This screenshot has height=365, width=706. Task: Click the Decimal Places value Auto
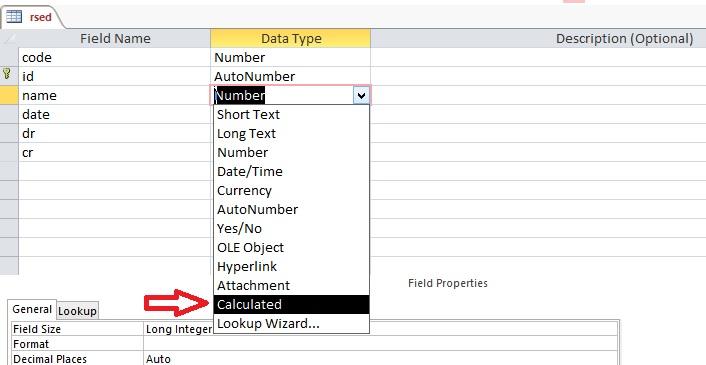tap(158, 359)
